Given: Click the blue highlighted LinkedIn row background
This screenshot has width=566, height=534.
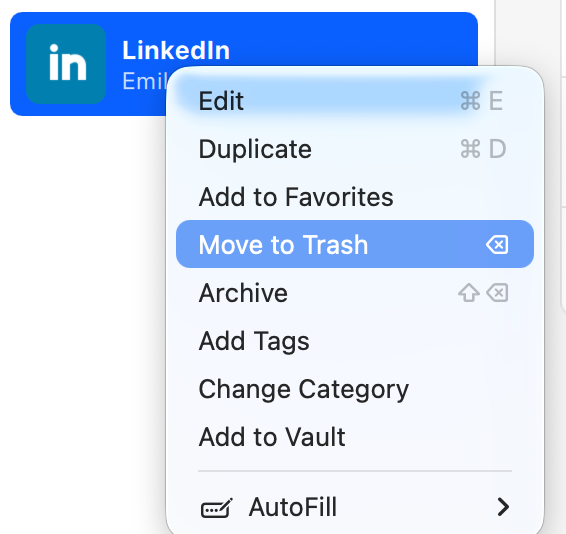Looking at the screenshot, I should (x=244, y=64).
